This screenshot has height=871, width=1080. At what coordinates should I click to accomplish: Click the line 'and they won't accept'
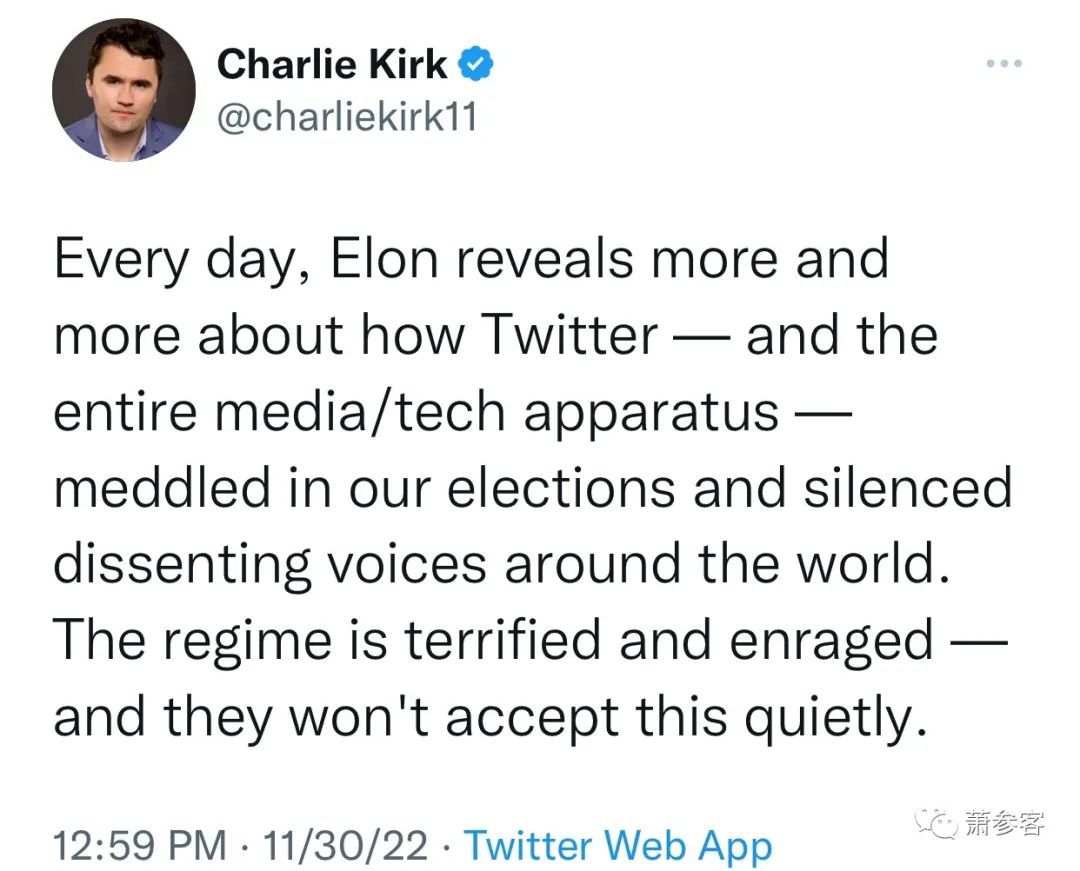click(490, 717)
